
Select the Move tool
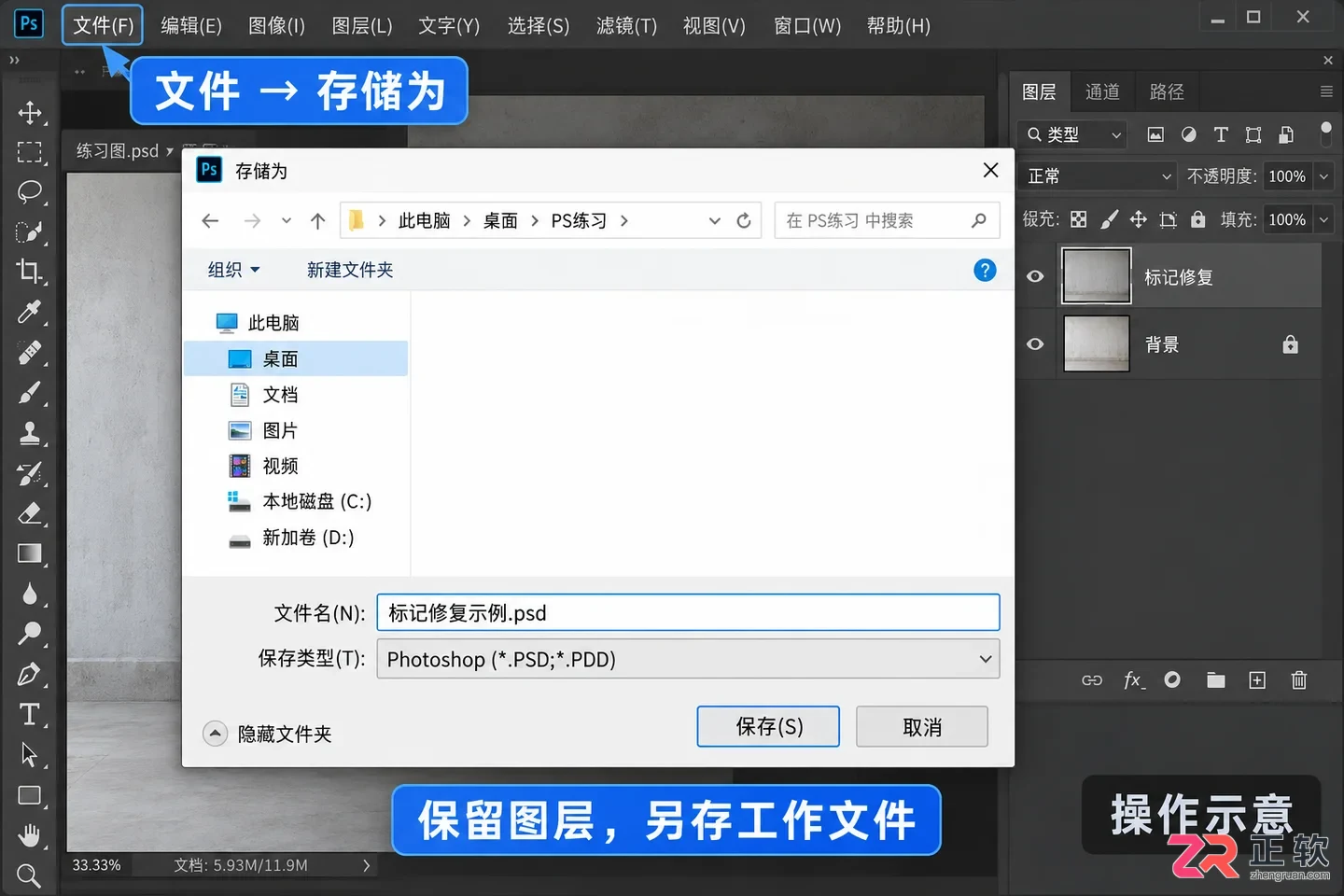[x=30, y=113]
